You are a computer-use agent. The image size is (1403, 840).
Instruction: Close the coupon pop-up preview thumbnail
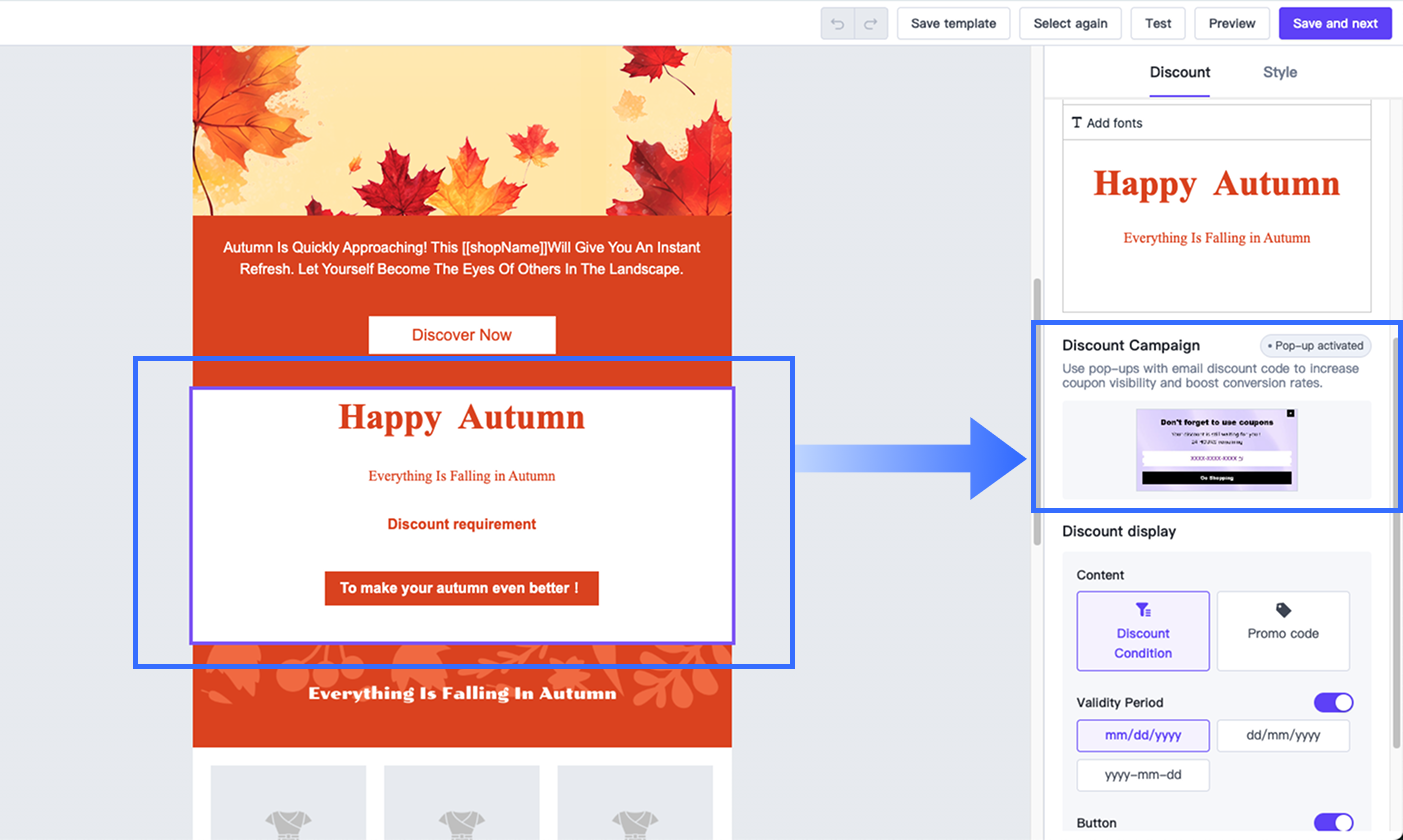tap(1290, 413)
